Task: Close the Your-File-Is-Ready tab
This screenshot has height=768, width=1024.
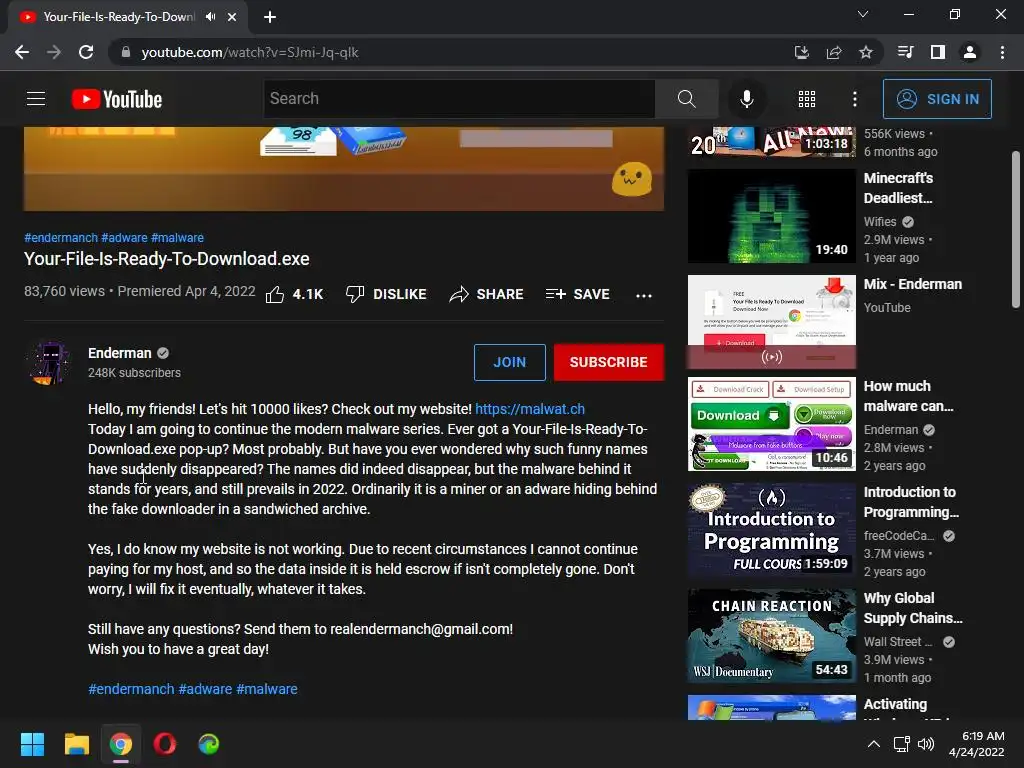Action: click(232, 17)
